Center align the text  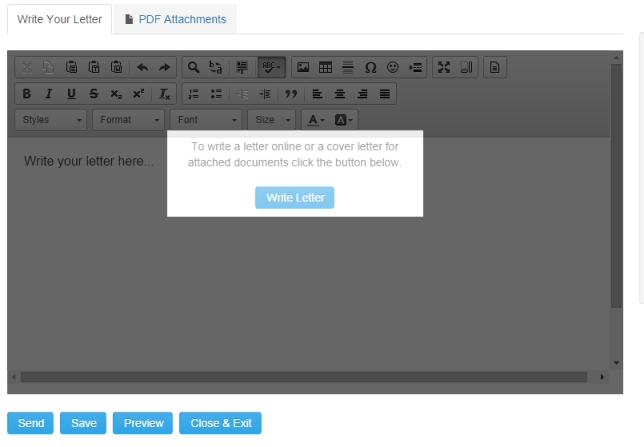[340, 94]
